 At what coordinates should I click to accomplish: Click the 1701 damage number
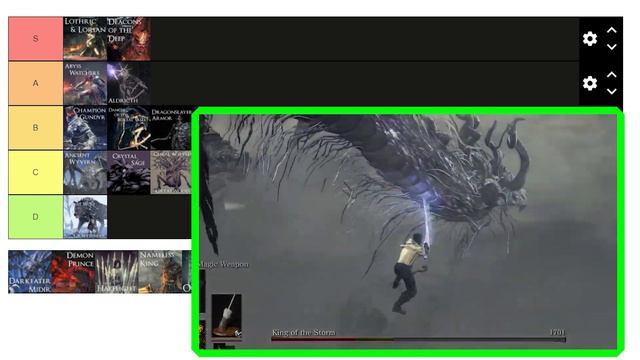click(557, 332)
